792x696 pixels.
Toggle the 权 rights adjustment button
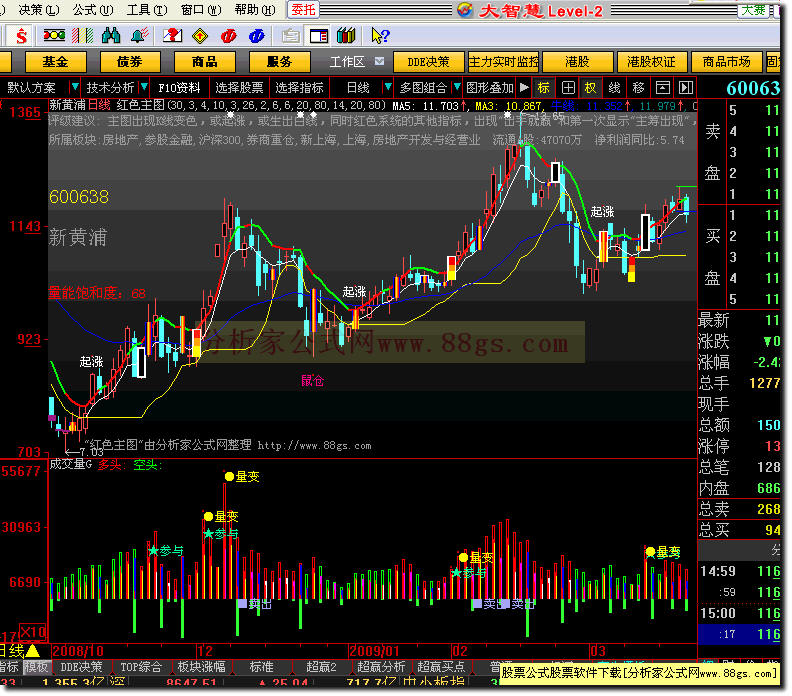pos(590,88)
